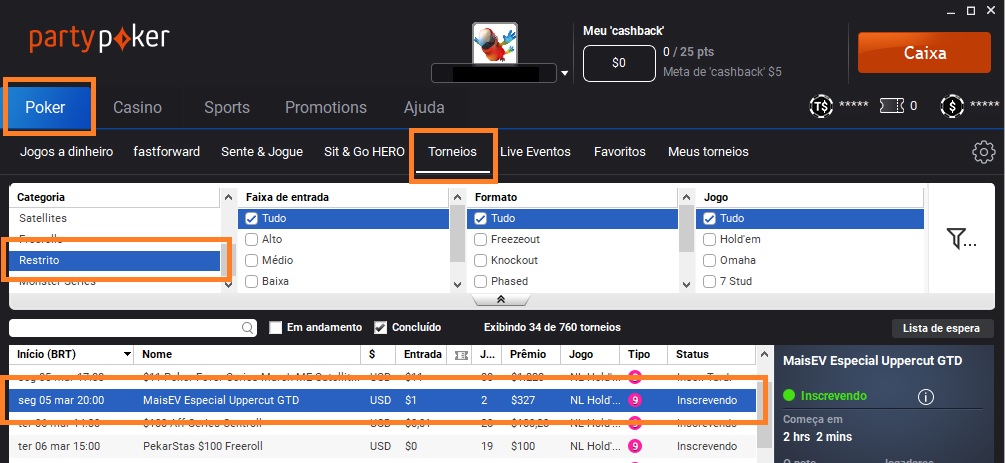
Task: Click the info icon beside Inscrevendo
Action: tap(926, 397)
